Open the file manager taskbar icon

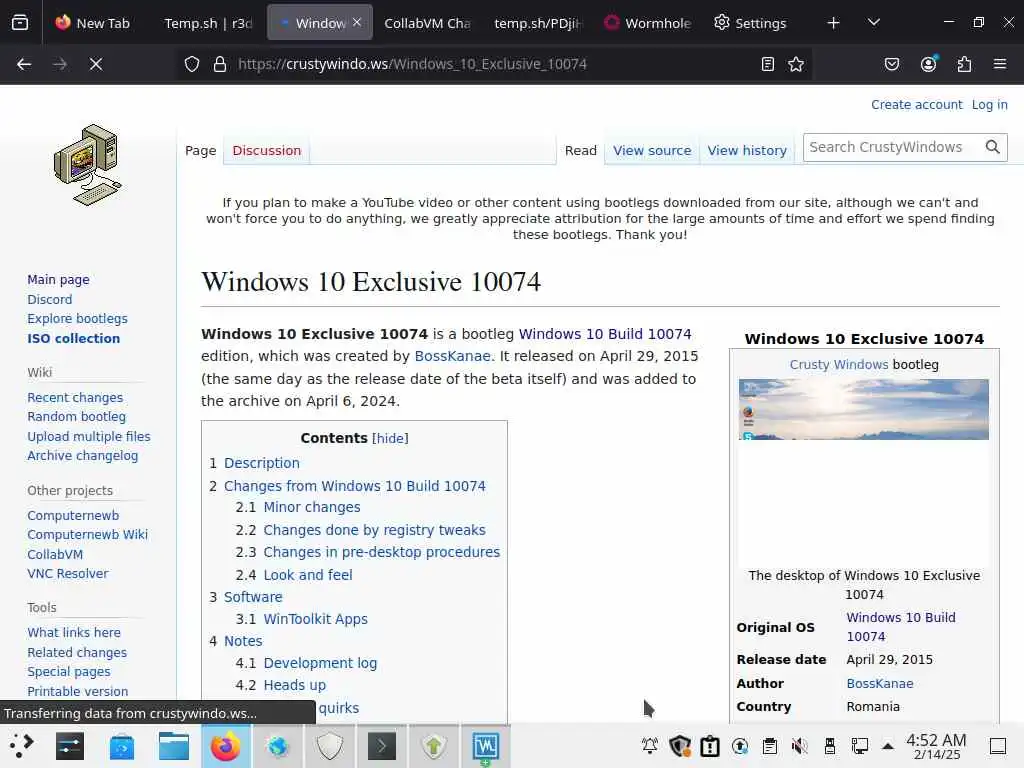(x=174, y=746)
